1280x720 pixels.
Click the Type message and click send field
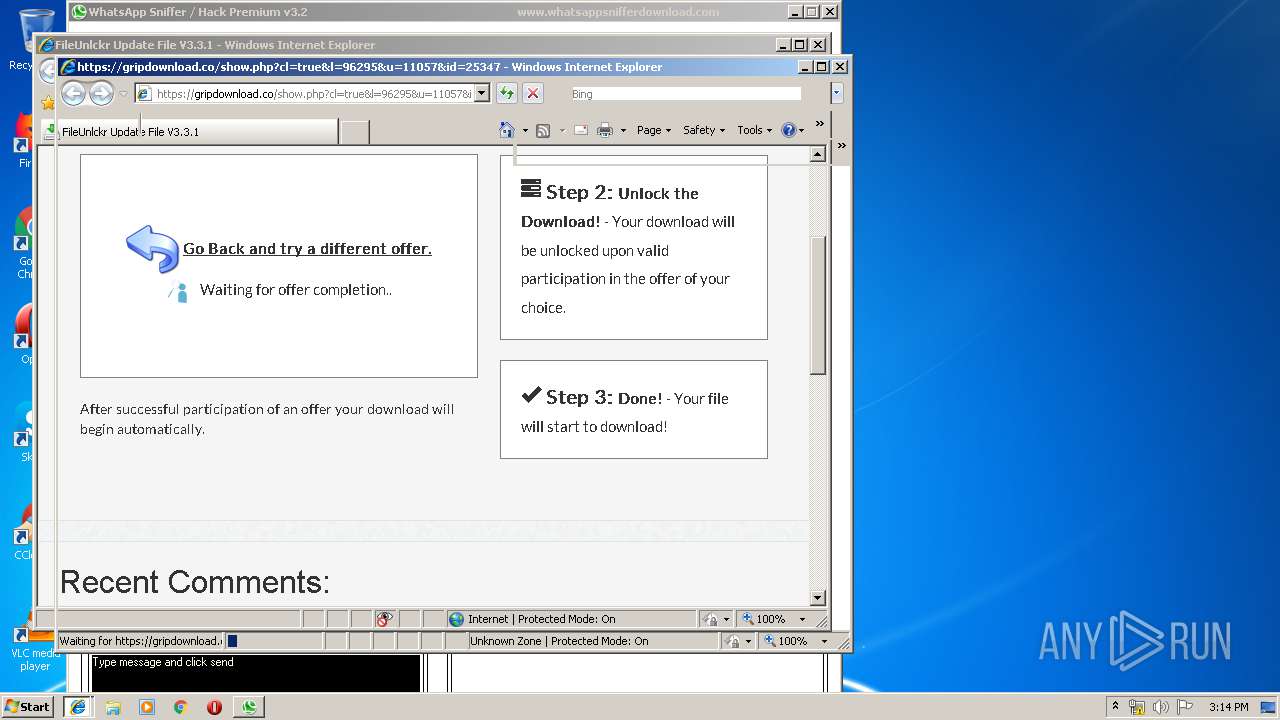pyautogui.click(x=255, y=672)
